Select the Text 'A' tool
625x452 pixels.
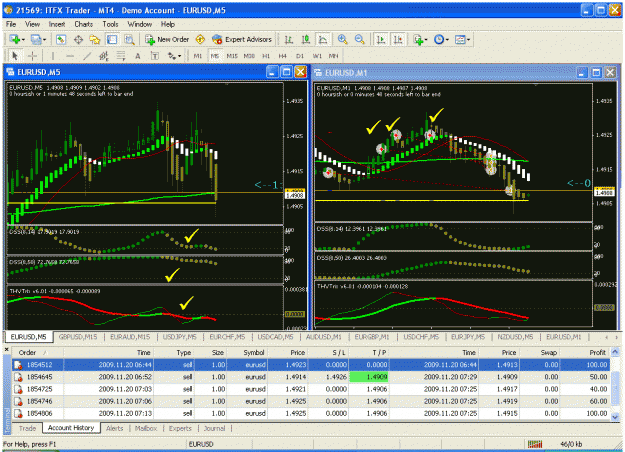pyautogui.click(x=138, y=56)
